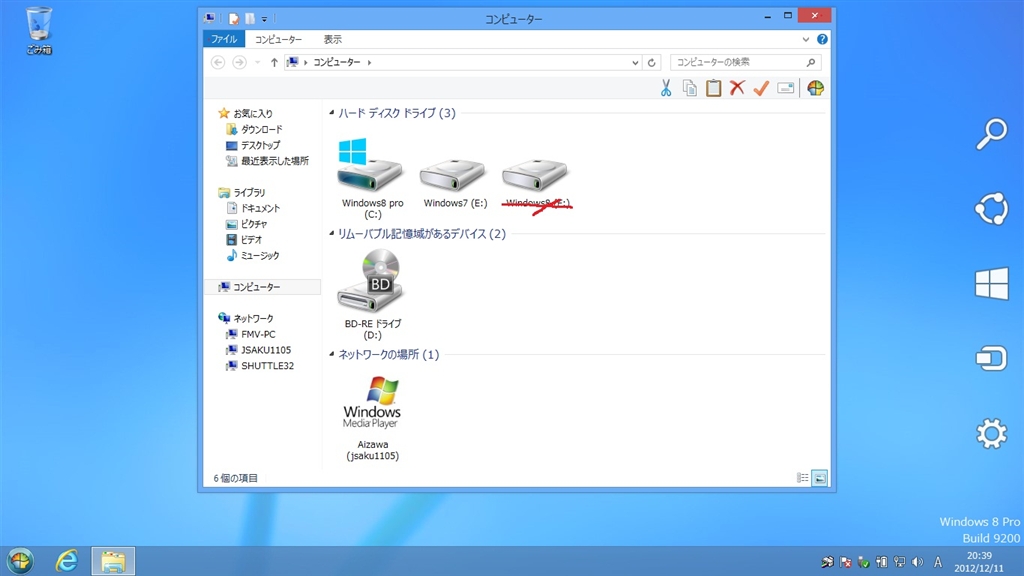Viewport: 1024px width, 576px height.
Task: Collapse the removable storage devices group
Action: [x=332, y=233]
